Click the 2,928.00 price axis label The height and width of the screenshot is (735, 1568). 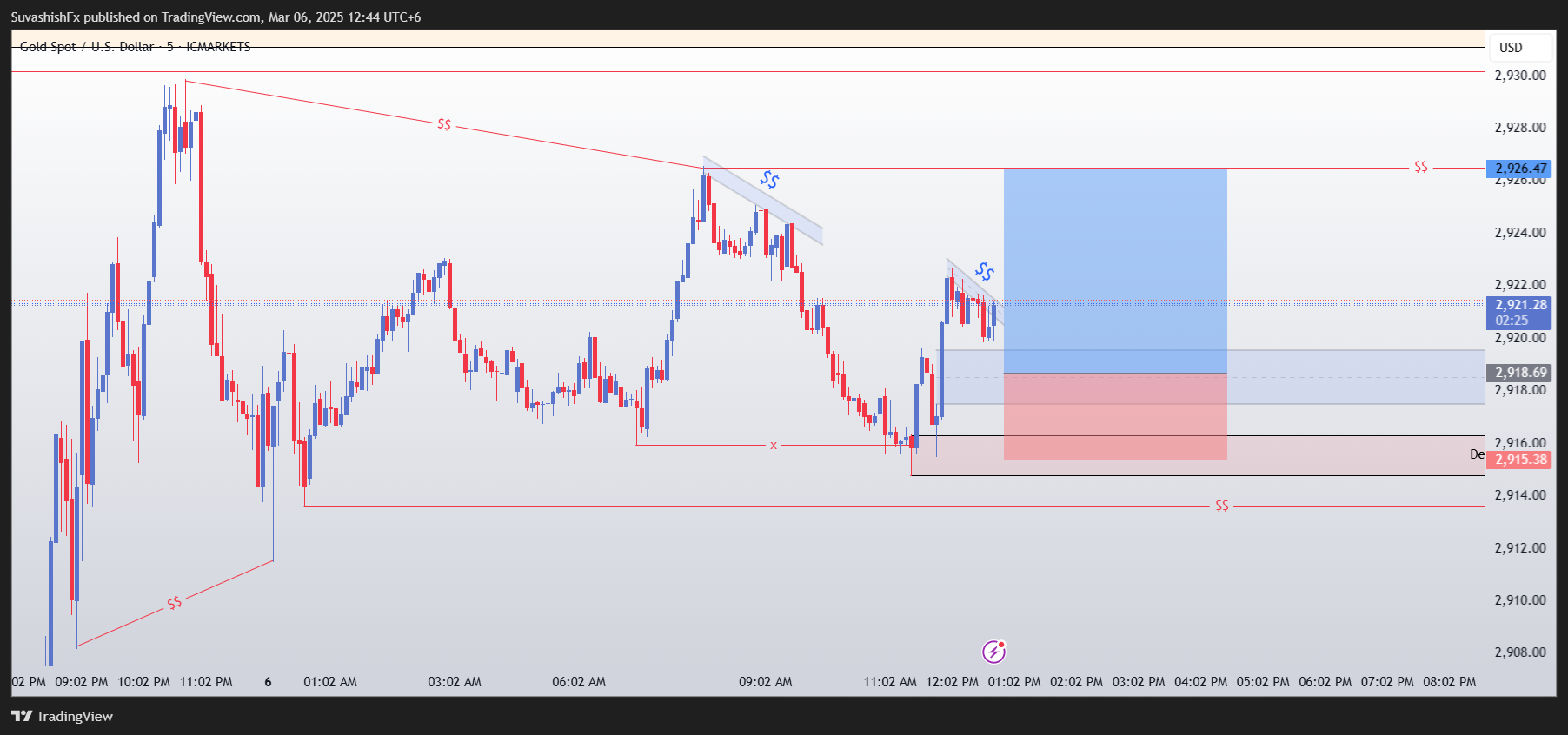coord(1520,128)
